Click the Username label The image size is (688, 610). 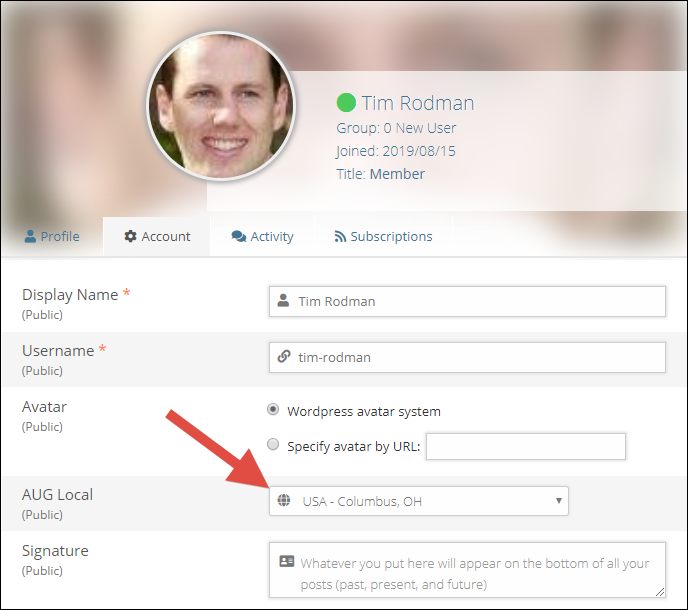pos(58,351)
